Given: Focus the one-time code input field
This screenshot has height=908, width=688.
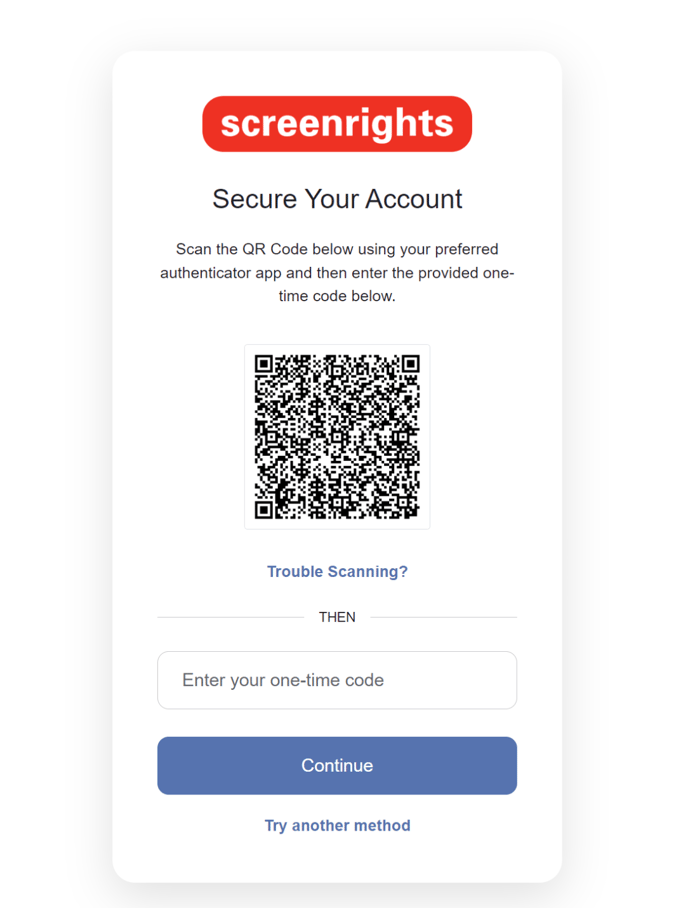Looking at the screenshot, I should click(x=337, y=681).
